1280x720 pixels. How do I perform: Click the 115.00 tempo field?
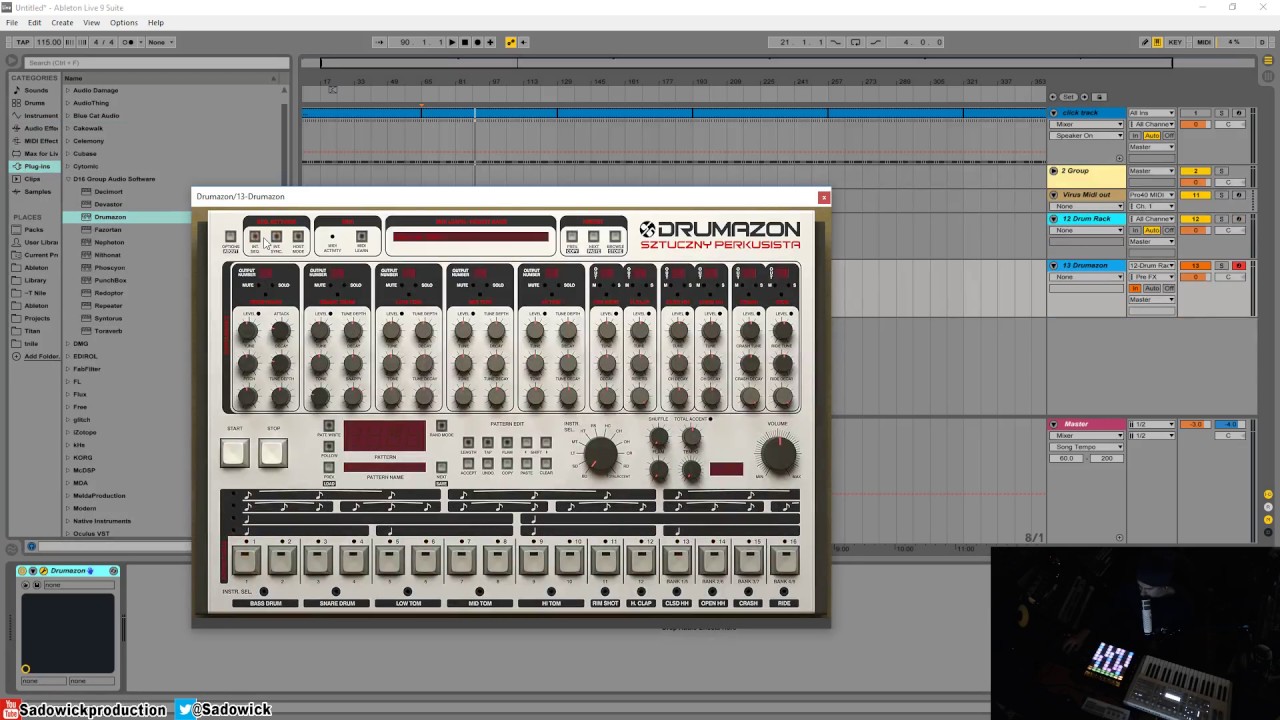49,42
